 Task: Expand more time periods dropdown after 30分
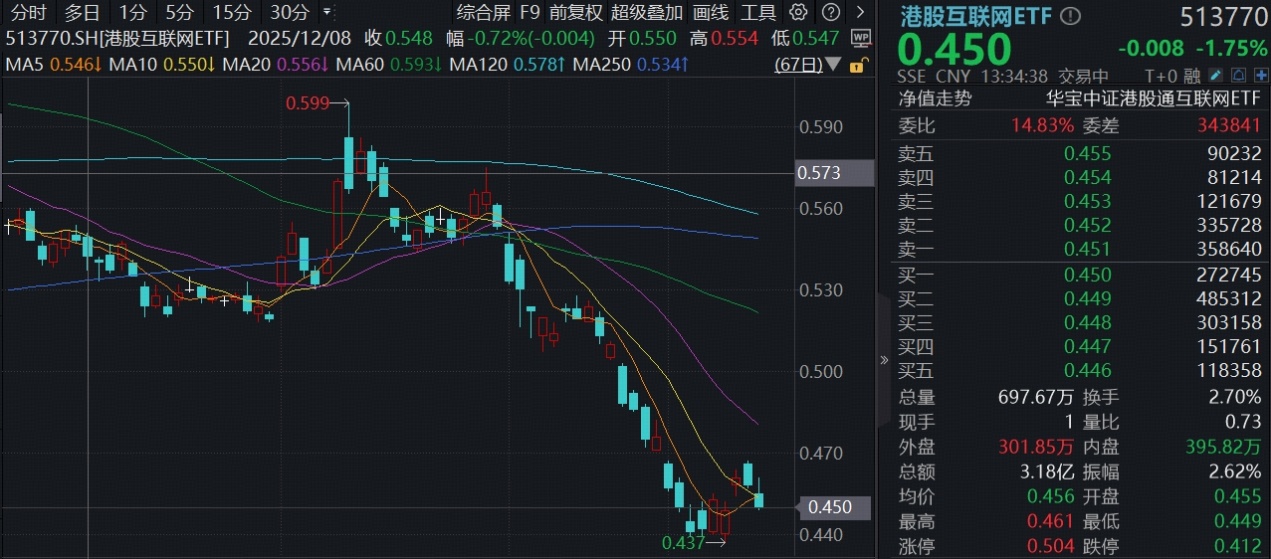coord(327,13)
